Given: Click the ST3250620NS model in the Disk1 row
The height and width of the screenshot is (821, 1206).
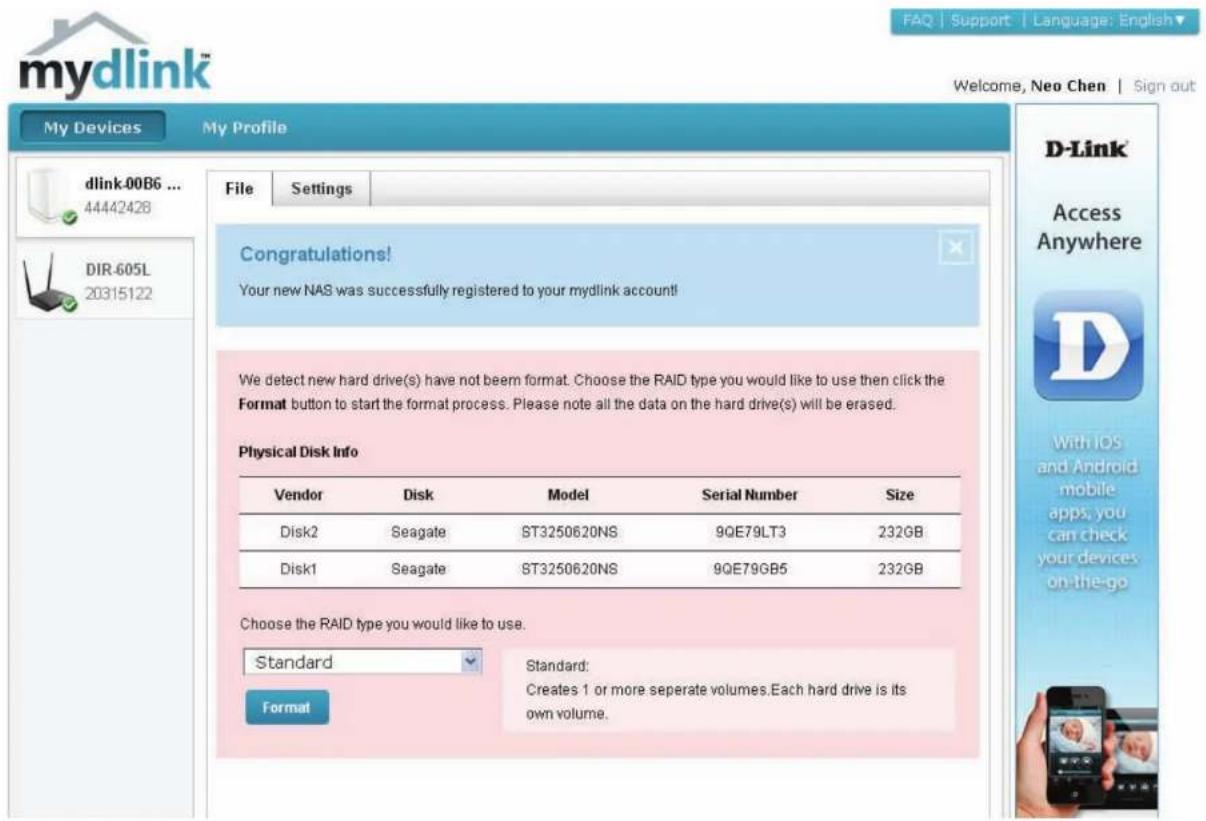Looking at the screenshot, I should coord(568,569).
